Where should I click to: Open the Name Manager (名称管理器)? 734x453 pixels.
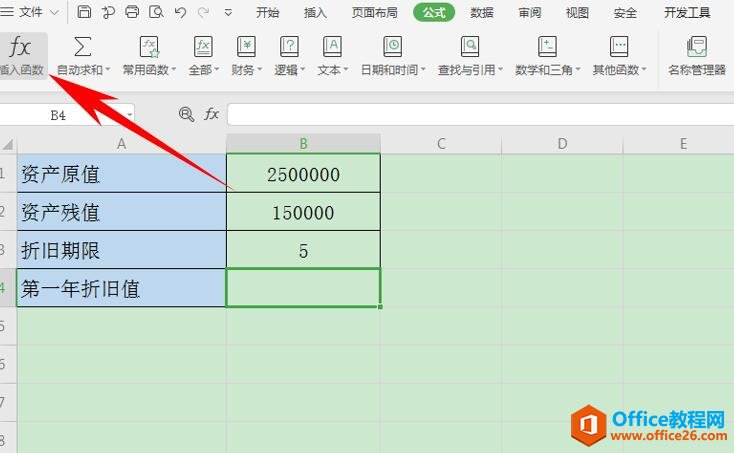[697, 56]
